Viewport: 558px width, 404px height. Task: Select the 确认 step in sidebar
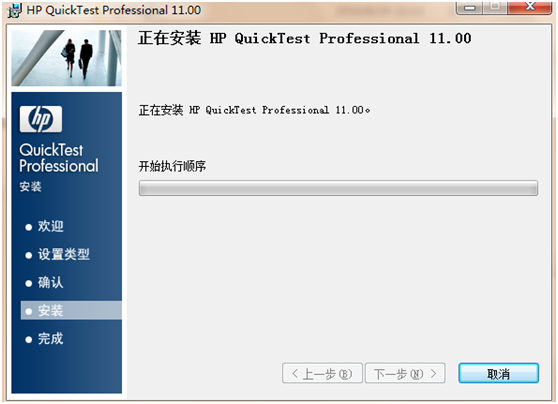tap(45, 283)
